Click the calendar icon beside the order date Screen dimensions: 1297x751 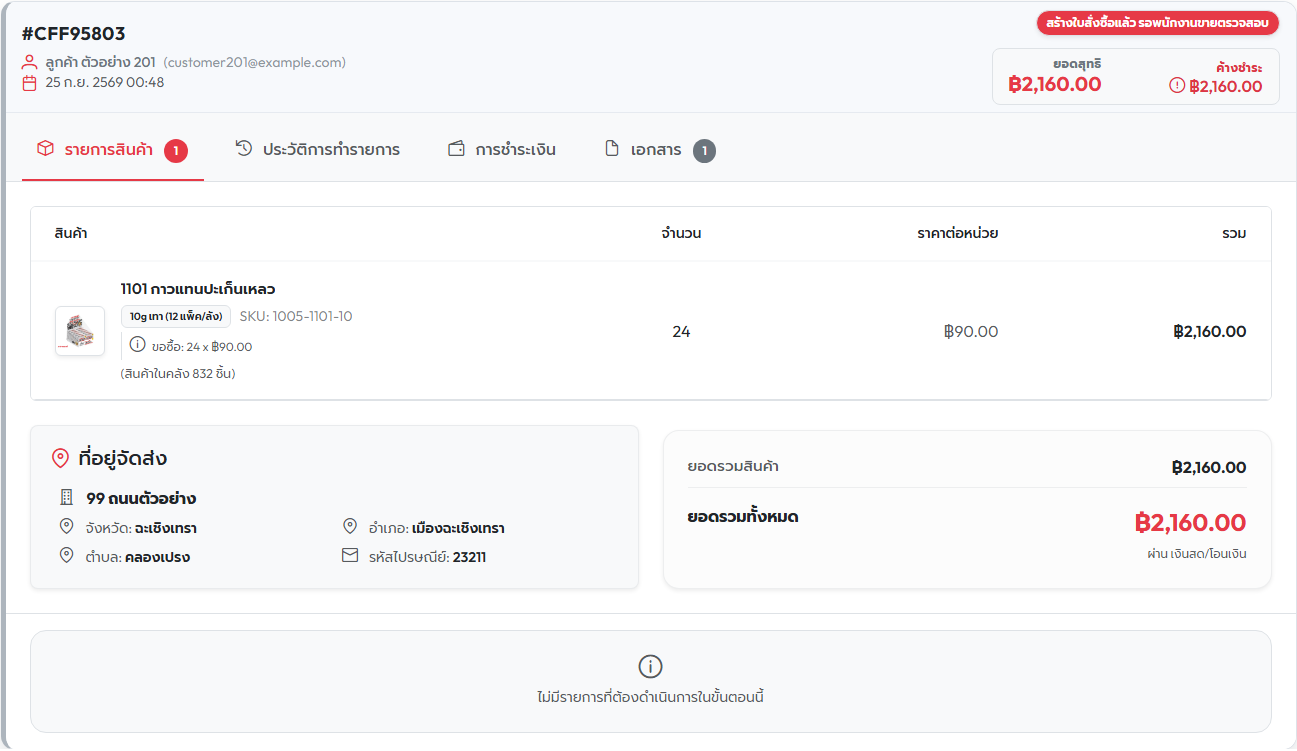pos(30,83)
